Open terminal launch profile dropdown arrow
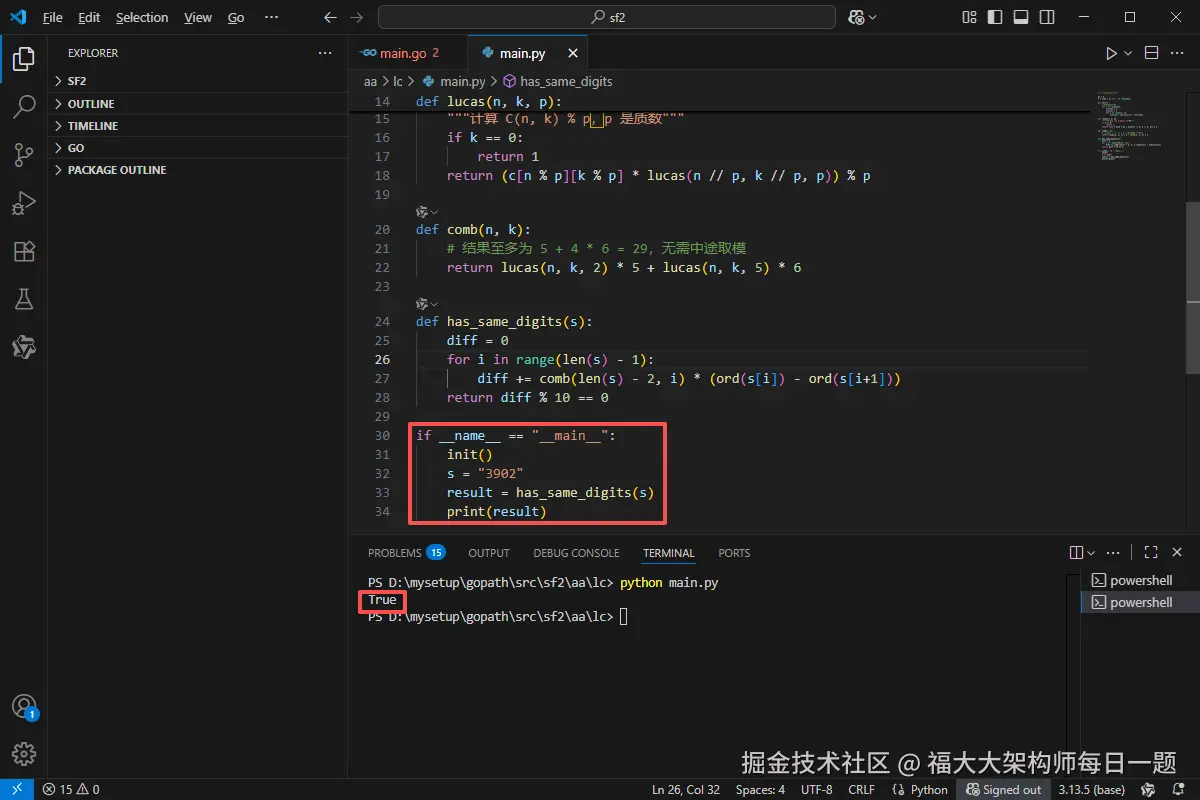 (1091, 553)
